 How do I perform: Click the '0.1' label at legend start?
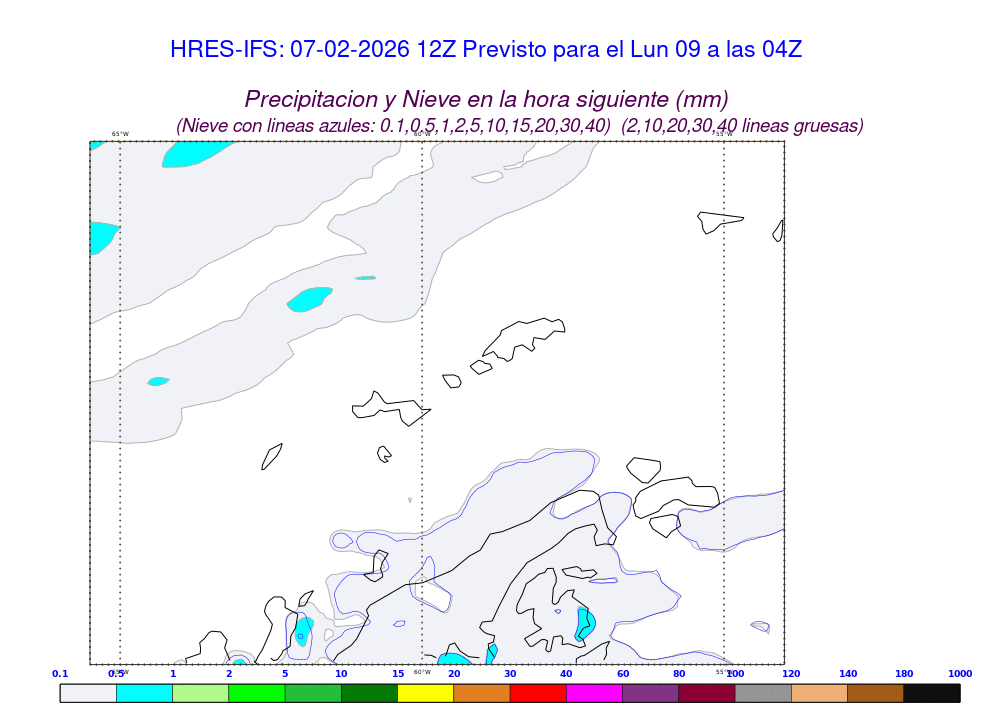(60, 674)
